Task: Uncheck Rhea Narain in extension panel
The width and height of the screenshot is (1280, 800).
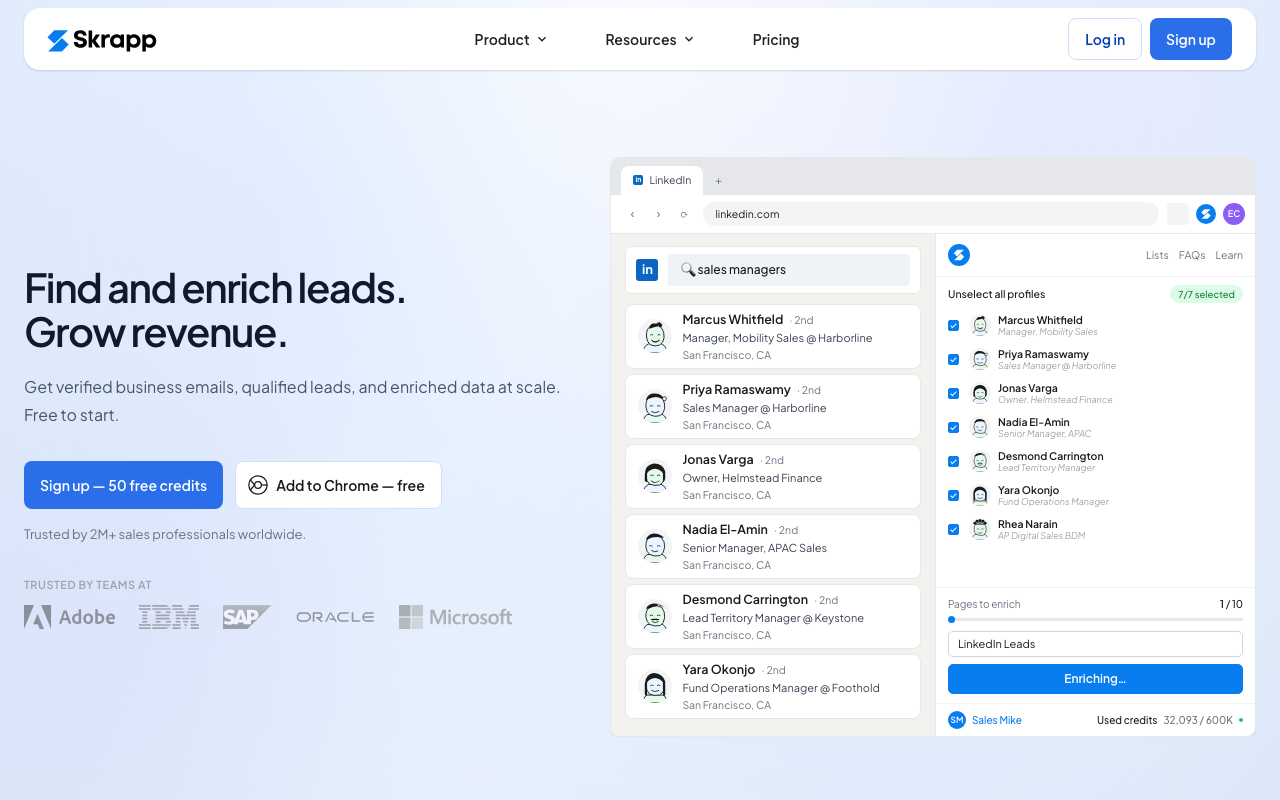Action: pos(954,529)
